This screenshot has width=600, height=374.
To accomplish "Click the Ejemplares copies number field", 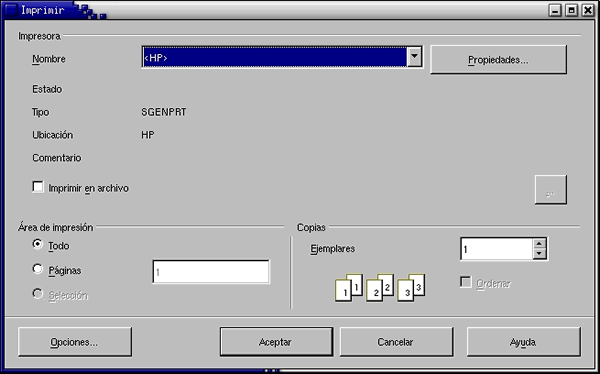I will pos(496,249).
